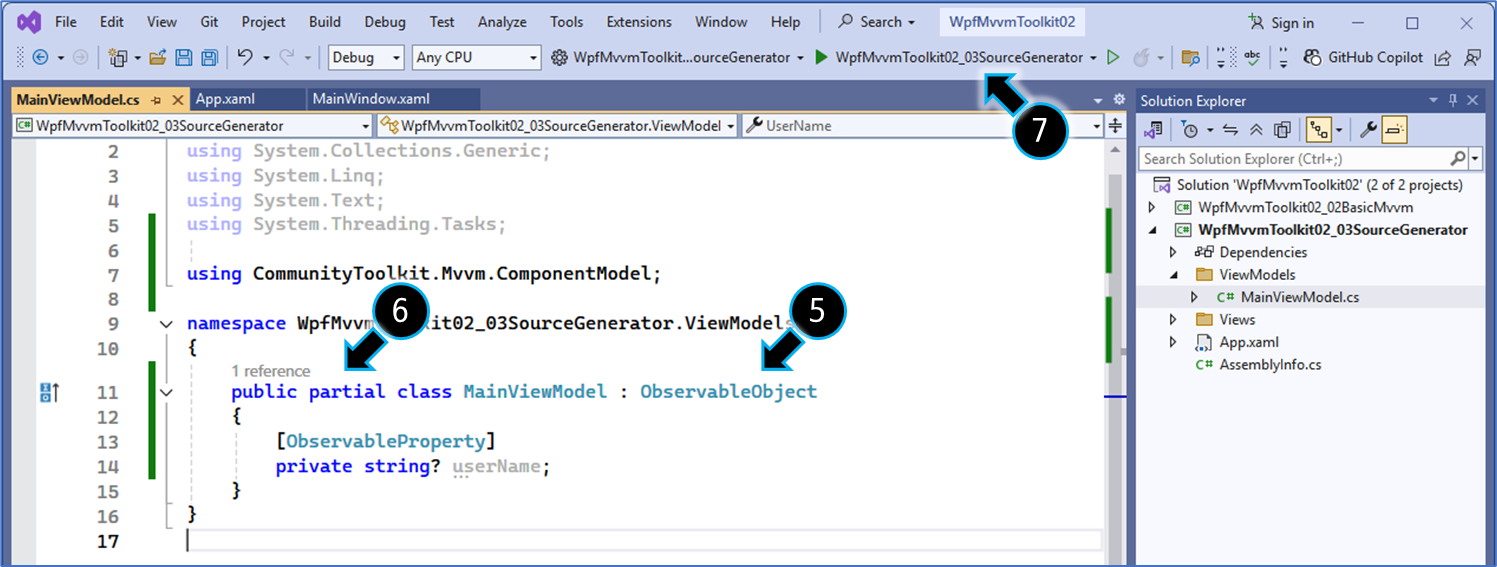Click Sync with Active Document icon

(1231, 130)
